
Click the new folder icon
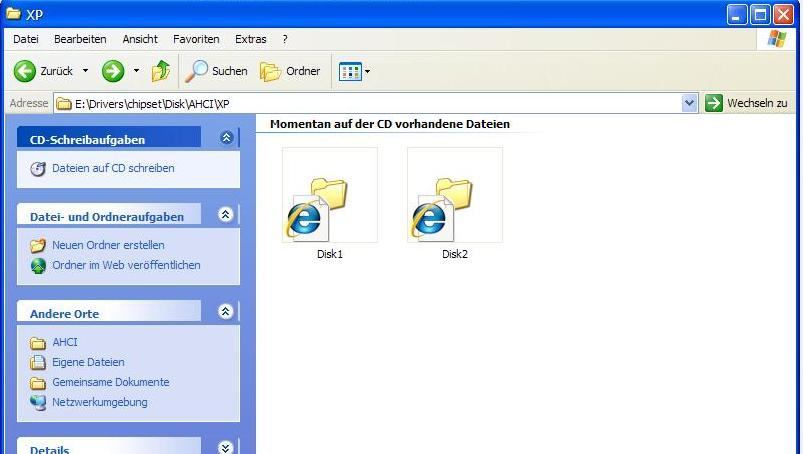click(37, 246)
